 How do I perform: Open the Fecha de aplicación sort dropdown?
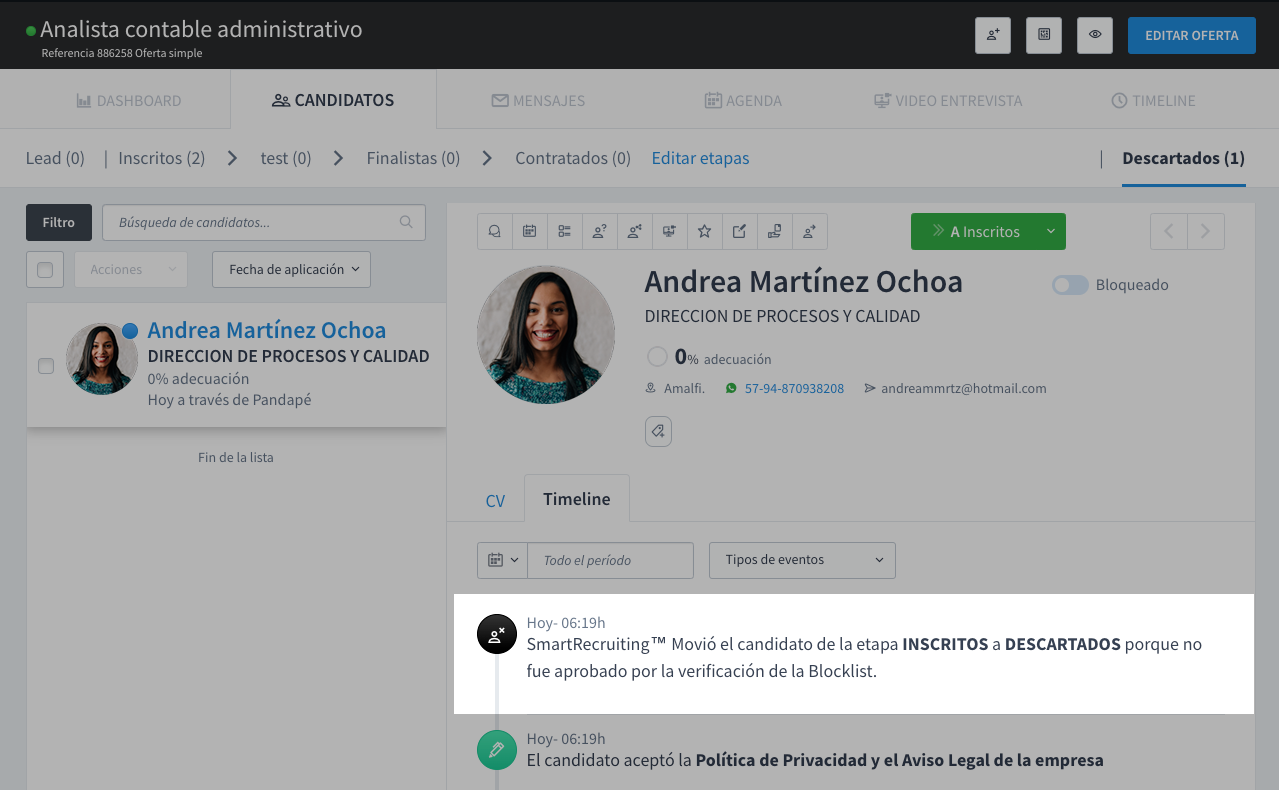click(x=291, y=270)
